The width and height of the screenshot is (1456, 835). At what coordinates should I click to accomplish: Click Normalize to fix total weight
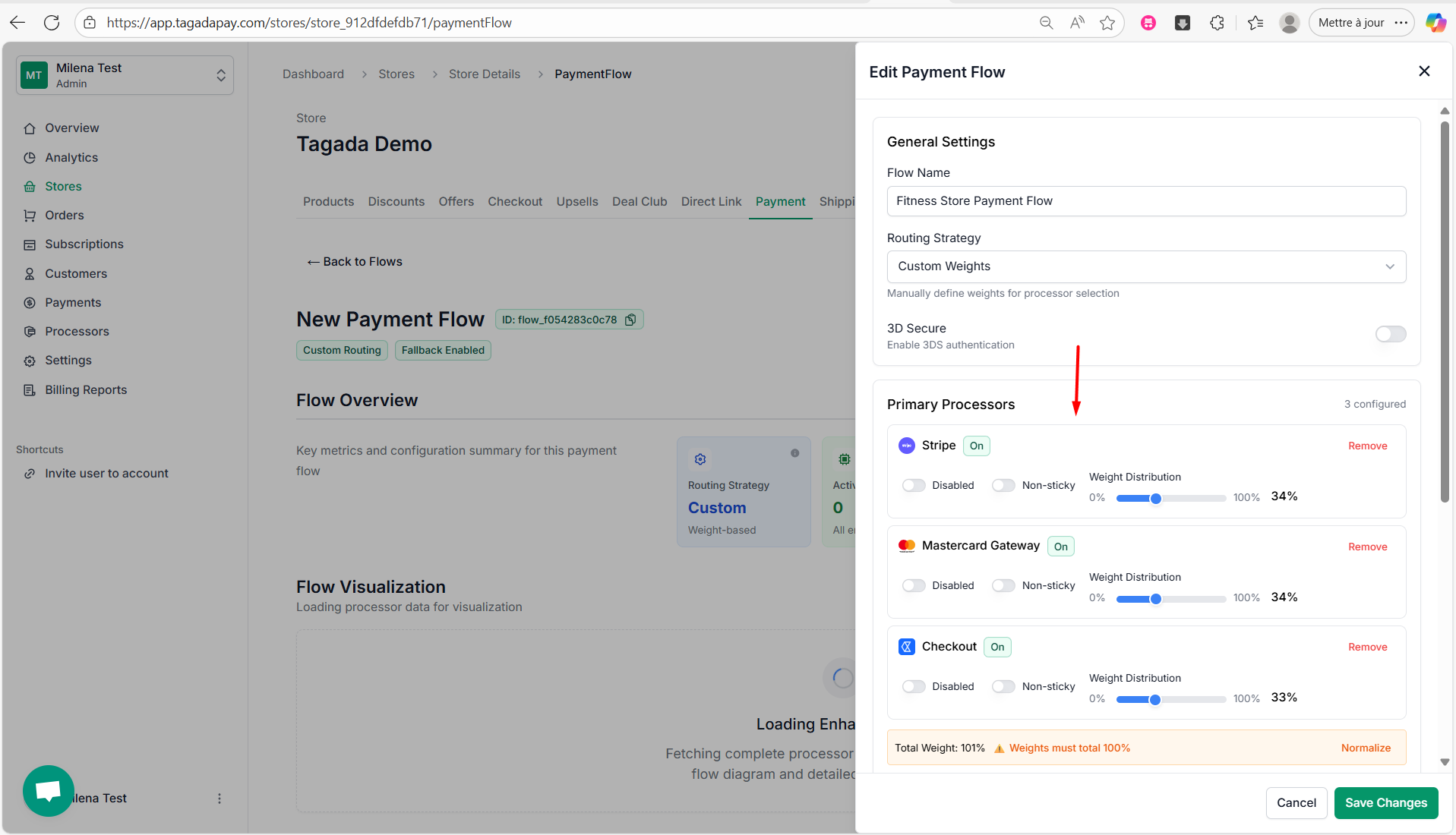tap(1365, 748)
